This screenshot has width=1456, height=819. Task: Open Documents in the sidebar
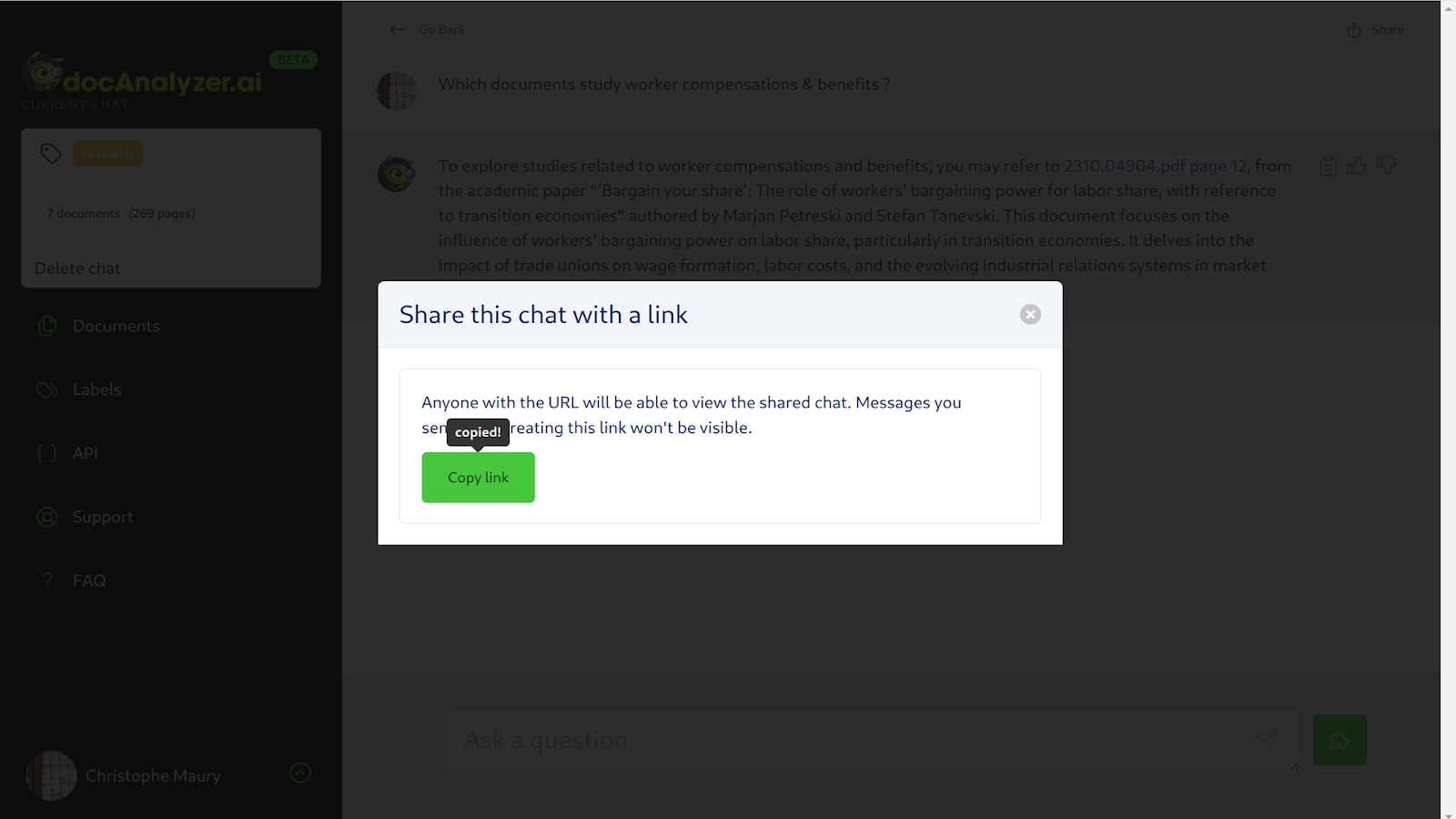tap(116, 326)
